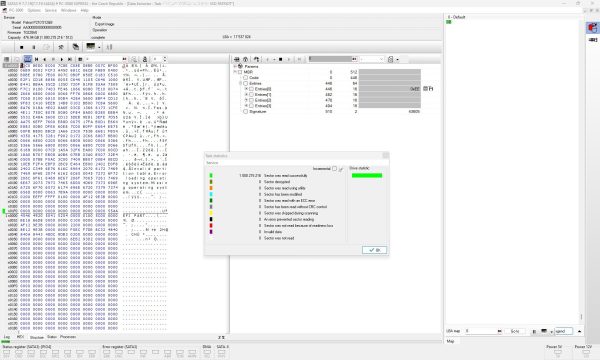The height and width of the screenshot is (360, 600).
Task: Tick the Entries[2] checkbox
Action: click(x=251, y=100)
